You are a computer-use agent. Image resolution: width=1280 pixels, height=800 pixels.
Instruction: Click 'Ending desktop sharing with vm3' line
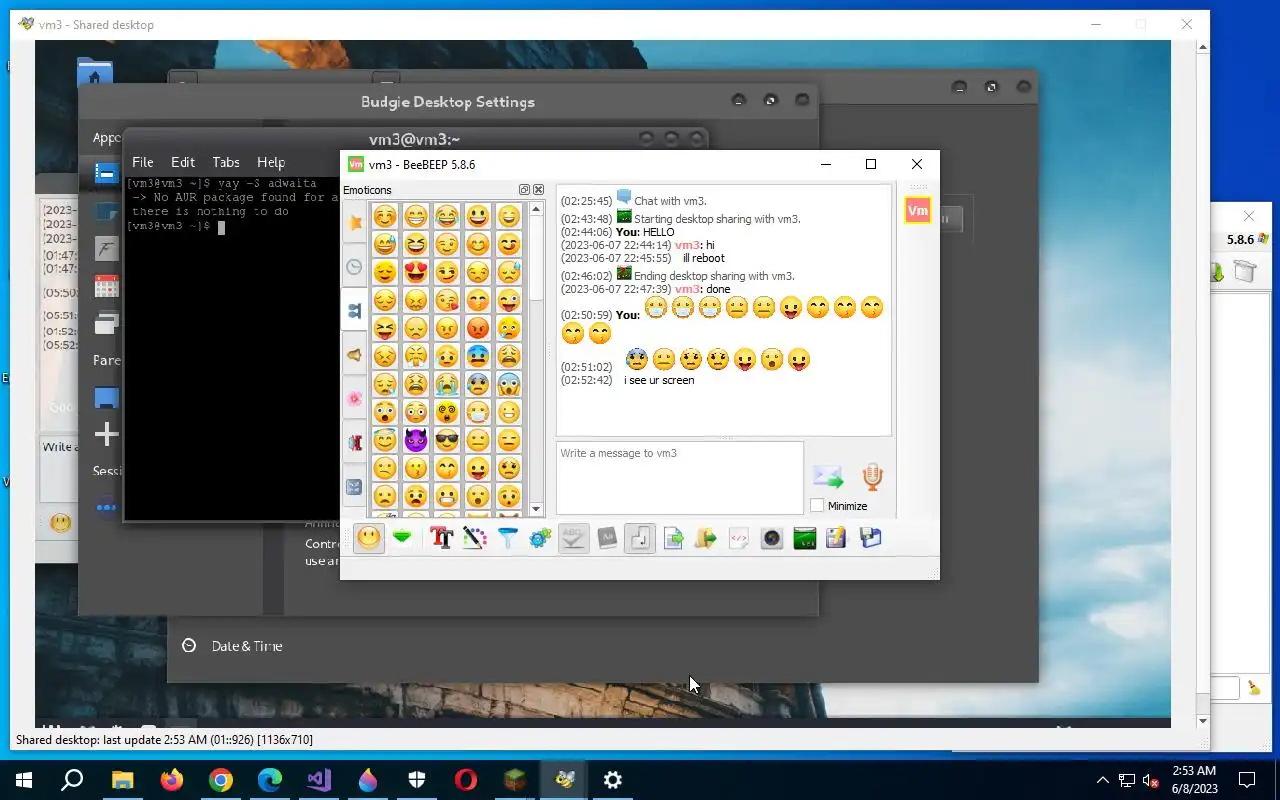(x=714, y=276)
